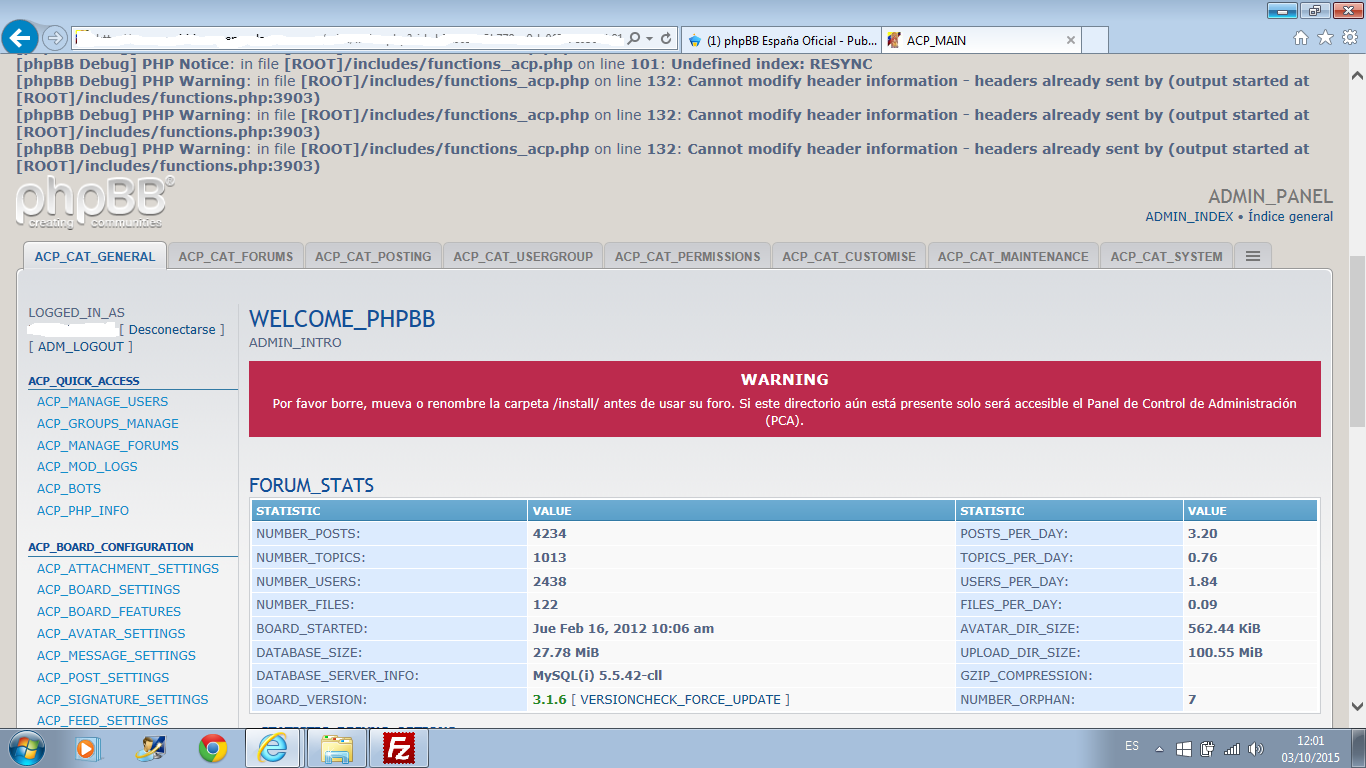
Task: Open ACP_MANAGE_USERS in quick access
Action: (x=102, y=402)
